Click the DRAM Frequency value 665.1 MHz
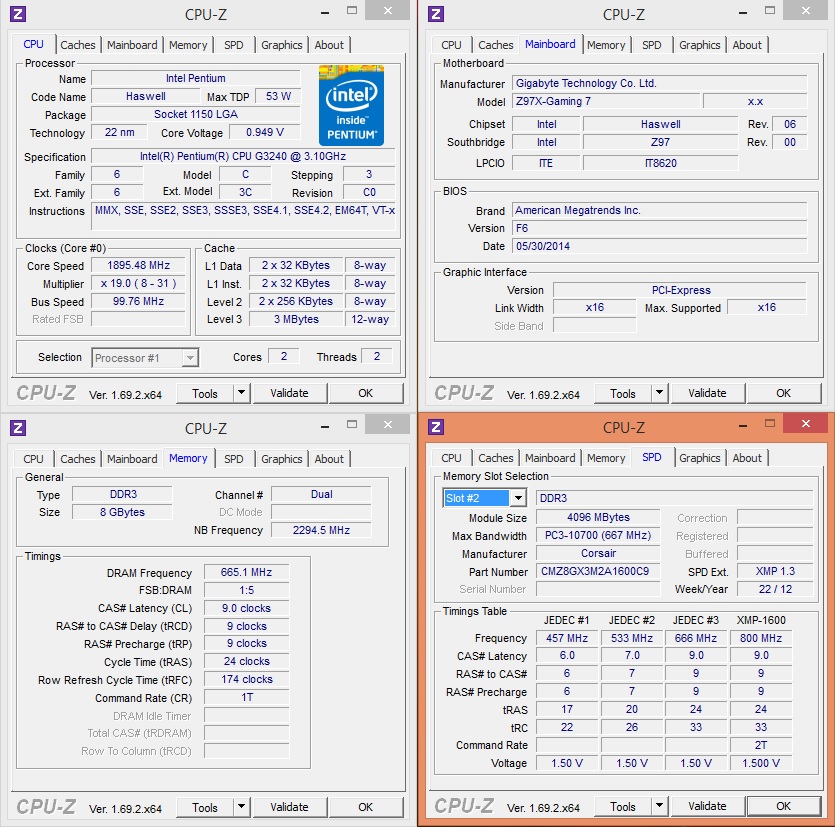 click(x=247, y=572)
